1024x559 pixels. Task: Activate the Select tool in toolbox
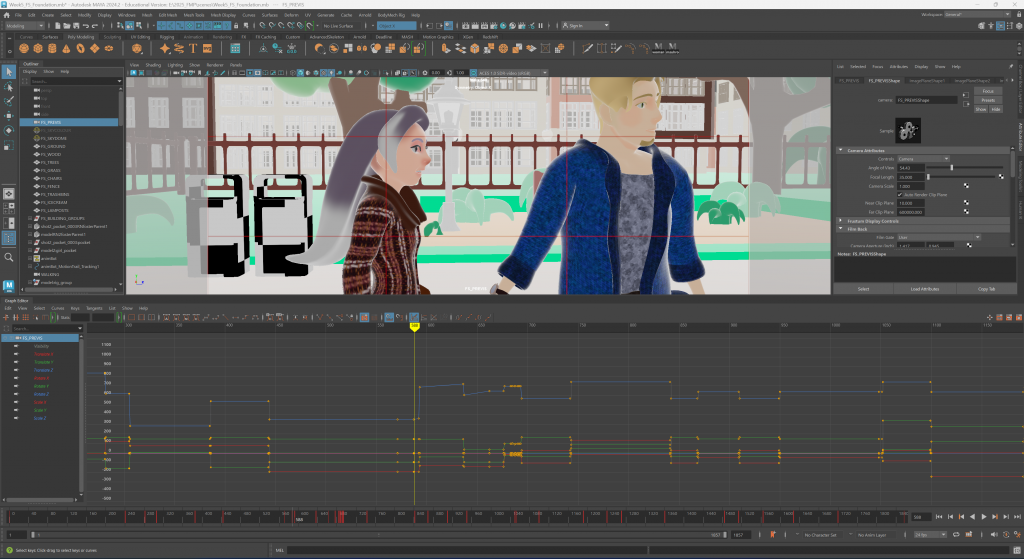9,72
